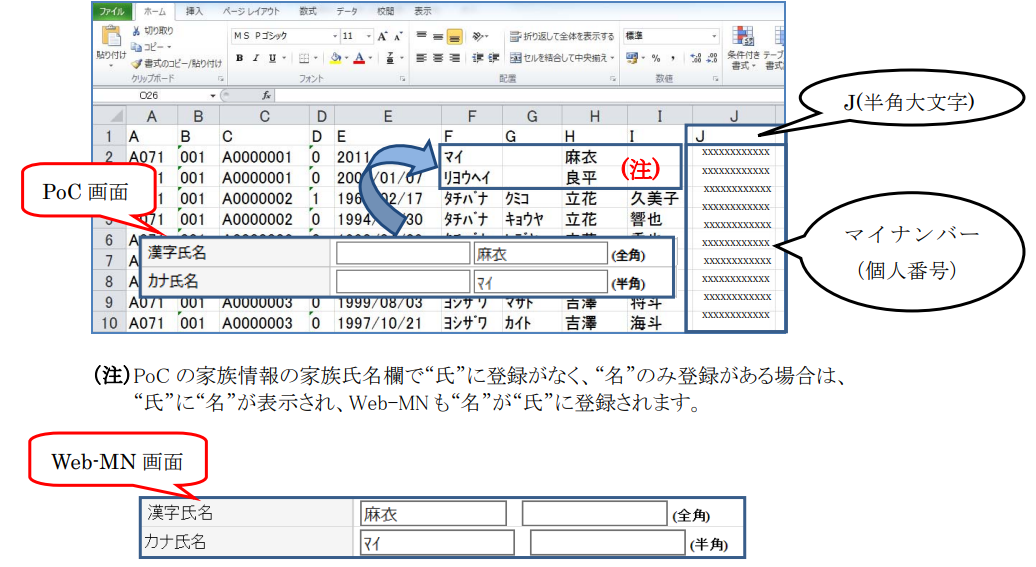The height and width of the screenshot is (567, 1036).
Task: Click the Name Box showing O26
Action: click(153, 95)
